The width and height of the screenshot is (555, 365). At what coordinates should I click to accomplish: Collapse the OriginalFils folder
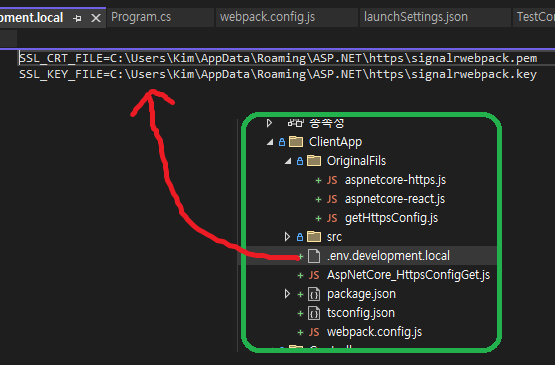(x=288, y=161)
